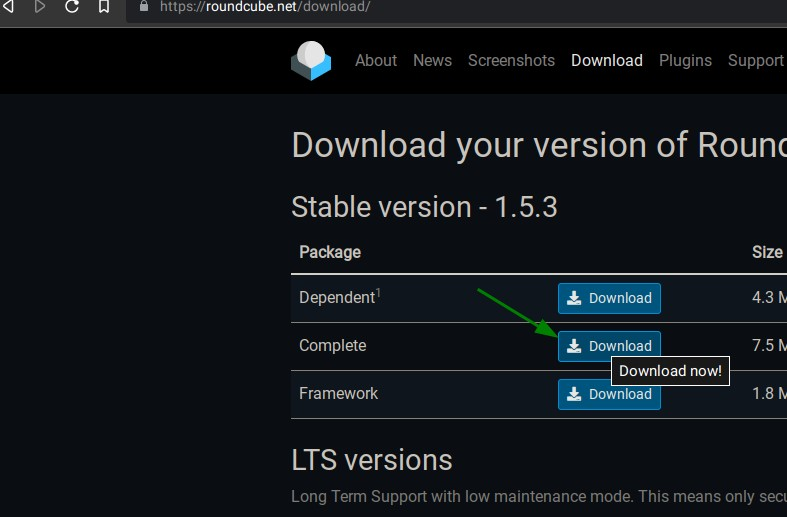The height and width of the screenshot is (517, 787).
Task: Open the Screenshots page
Action: (x=511, y=60)
